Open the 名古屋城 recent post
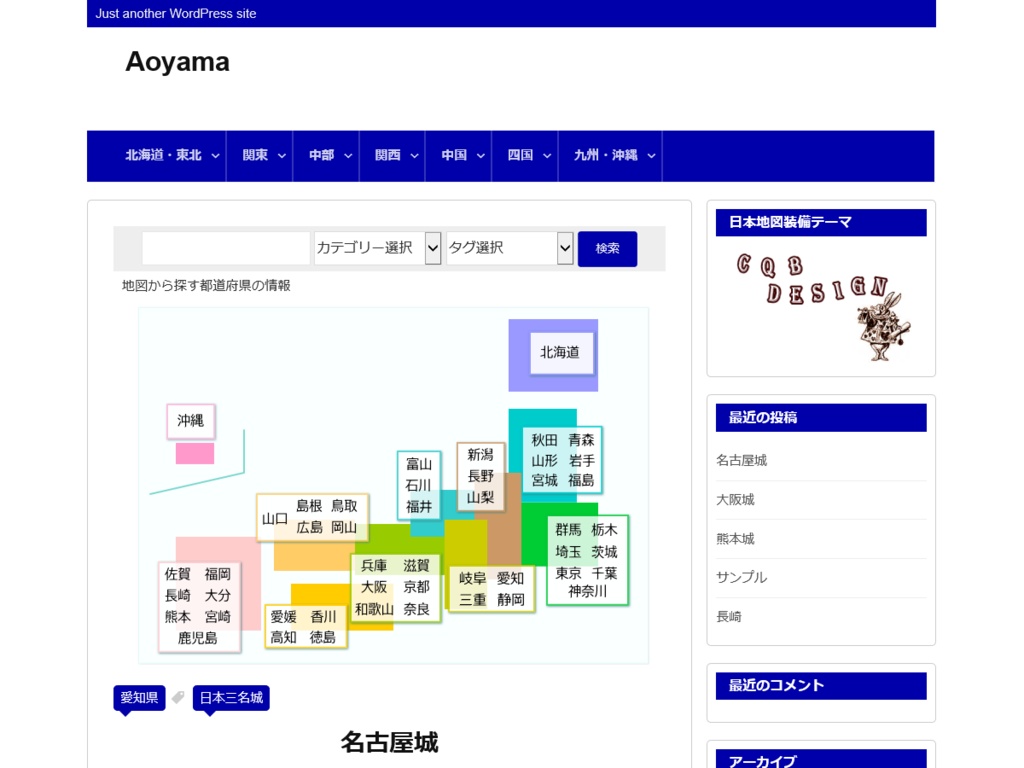1024x768 pixels. tap(741, 460)
